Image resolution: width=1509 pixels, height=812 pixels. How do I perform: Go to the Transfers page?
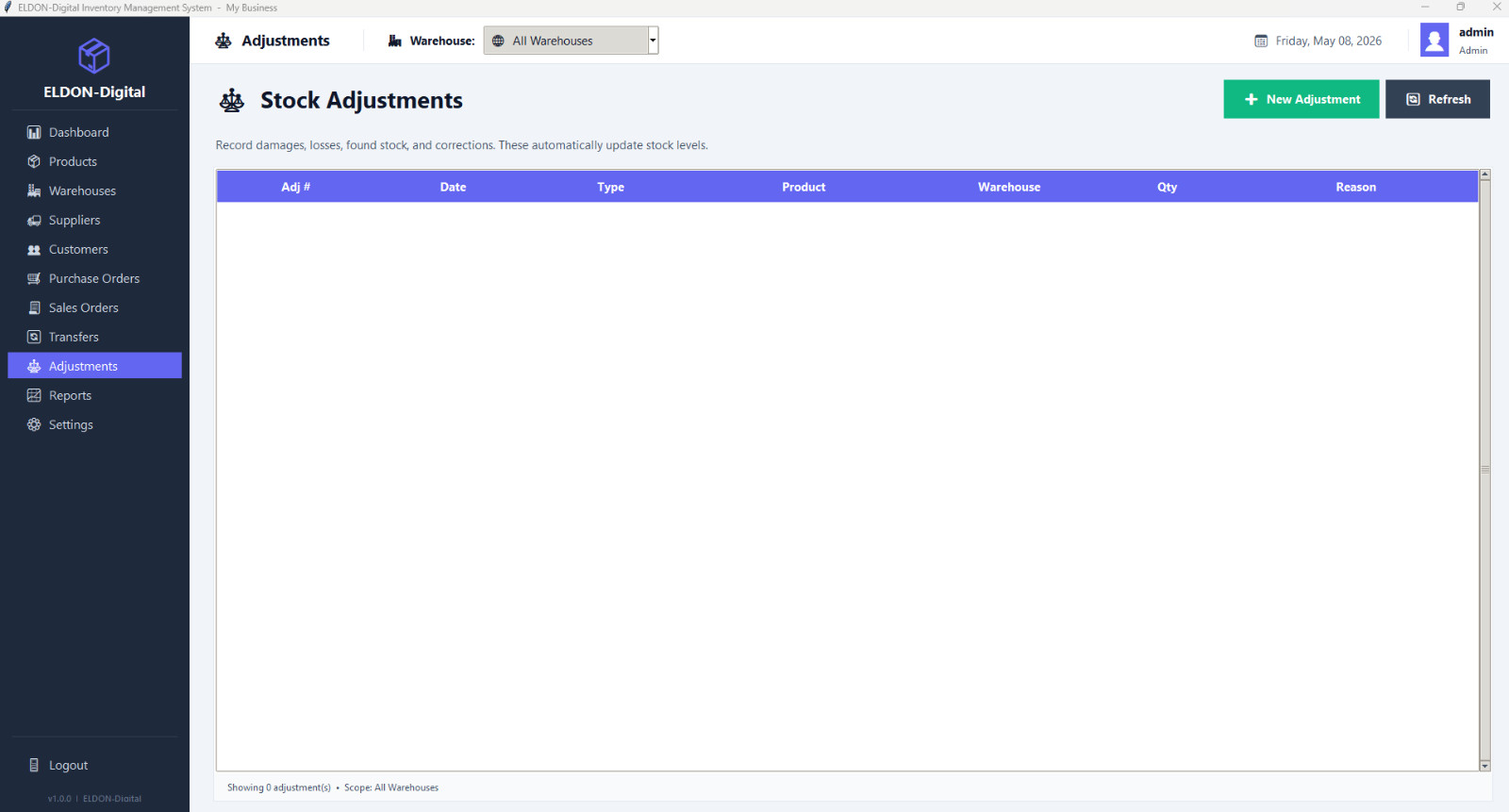94,338
